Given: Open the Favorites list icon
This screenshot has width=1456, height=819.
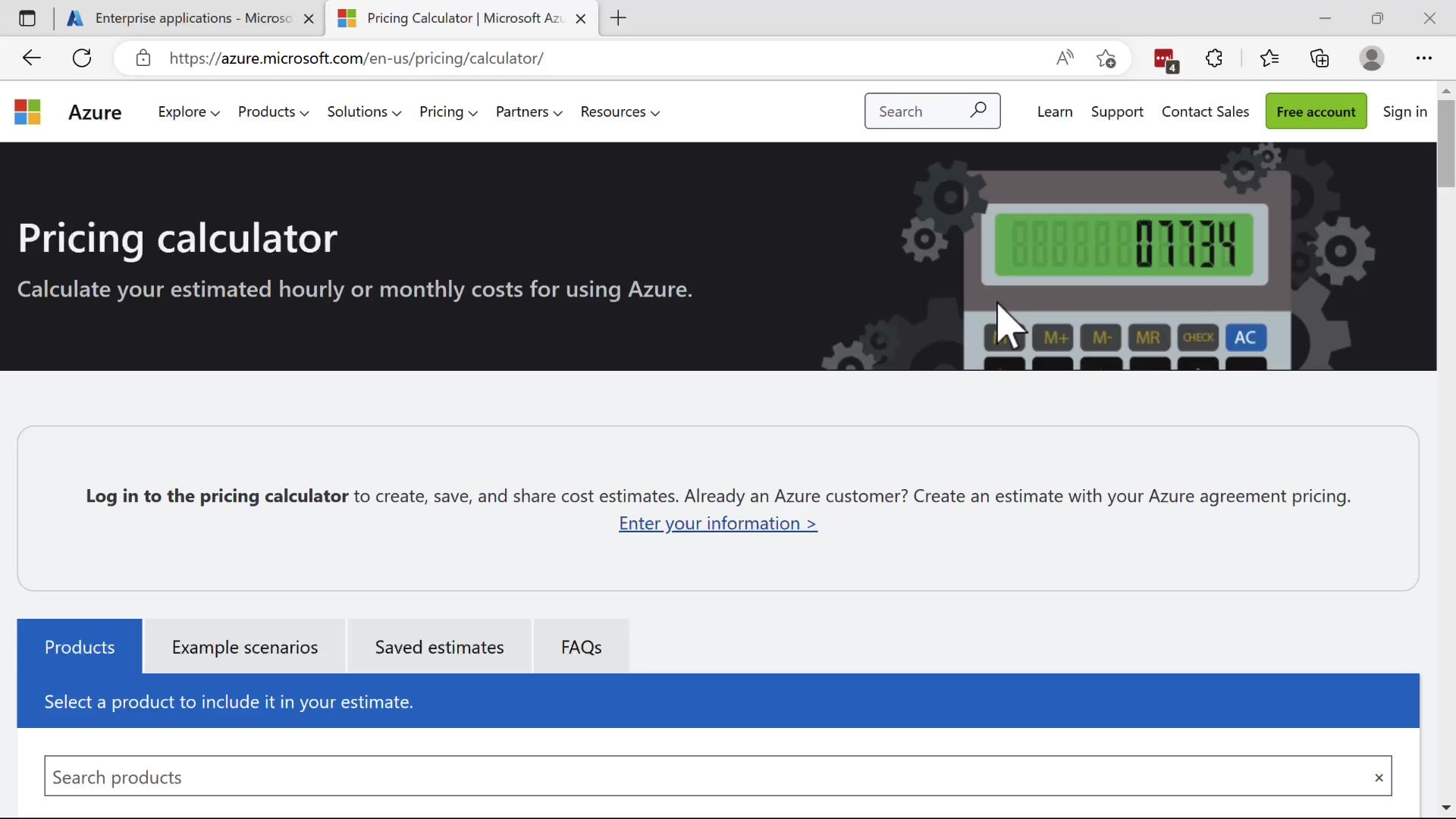Looking at the screenshot, I should click(x=1269, y=58).
